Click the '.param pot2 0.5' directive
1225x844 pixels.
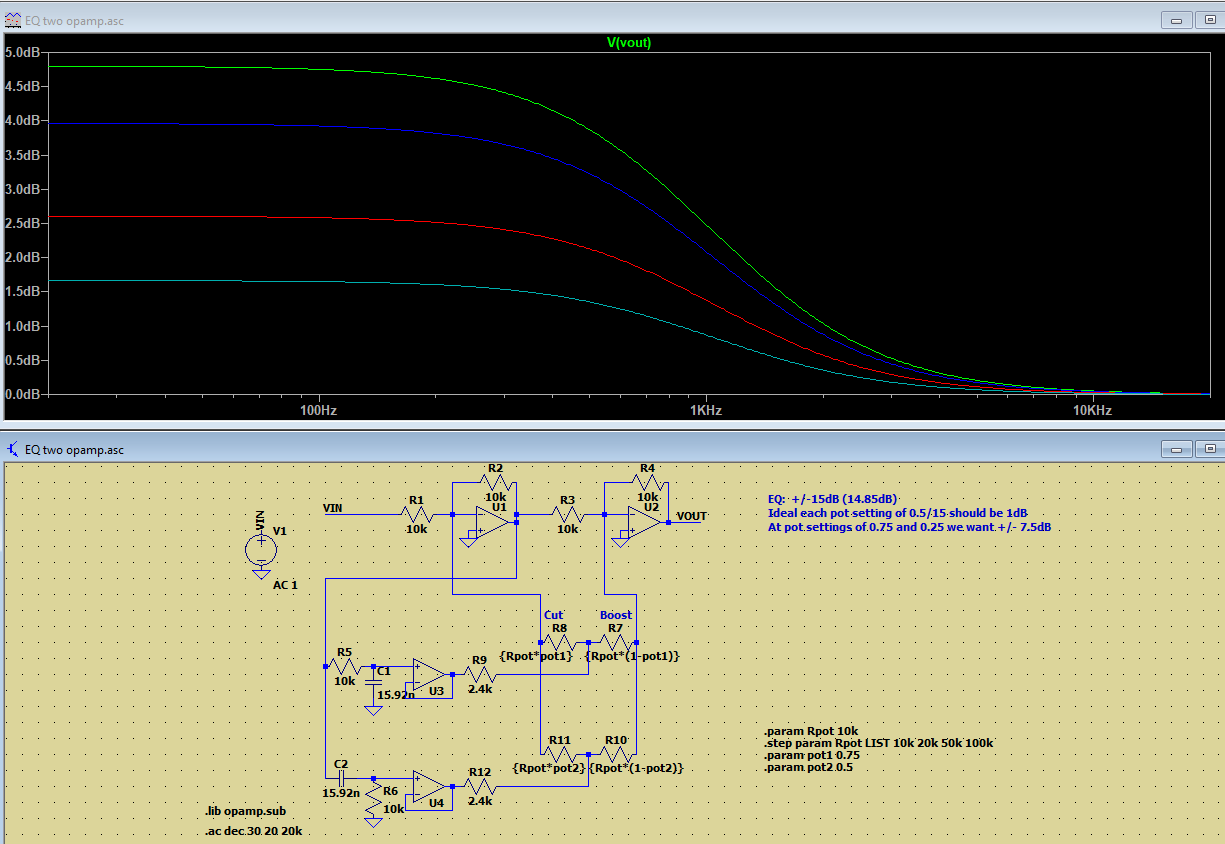pos(808,767)
